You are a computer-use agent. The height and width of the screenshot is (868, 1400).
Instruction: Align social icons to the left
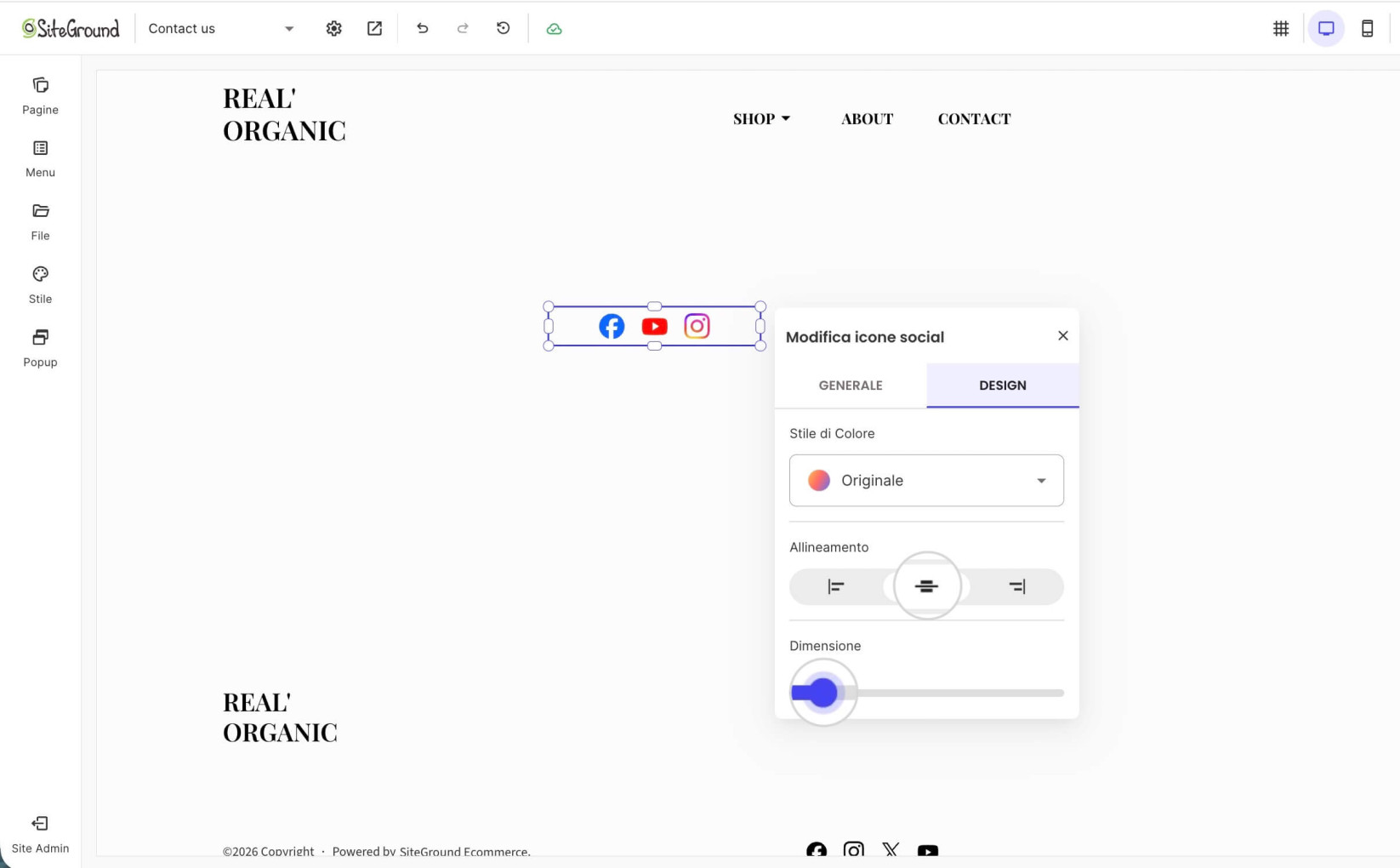tap(835, 586)
